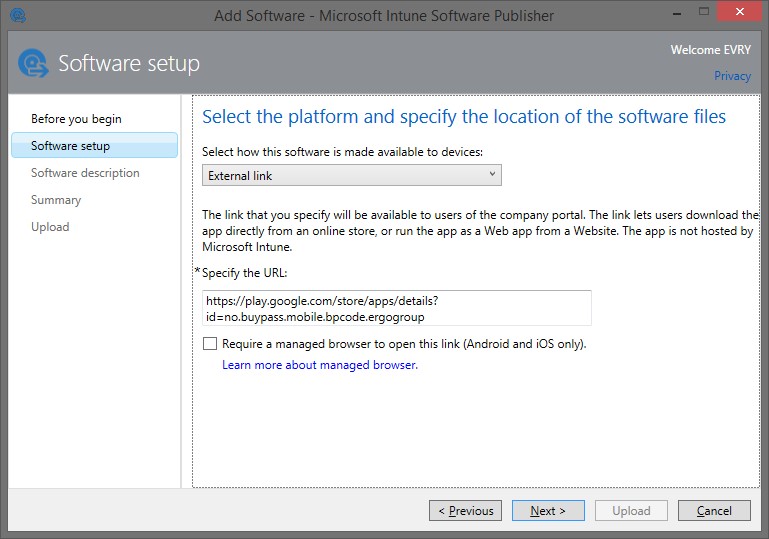Go to the Before you begin step
769x539 pixels.
pyautogui.click(x=76, y=119)
